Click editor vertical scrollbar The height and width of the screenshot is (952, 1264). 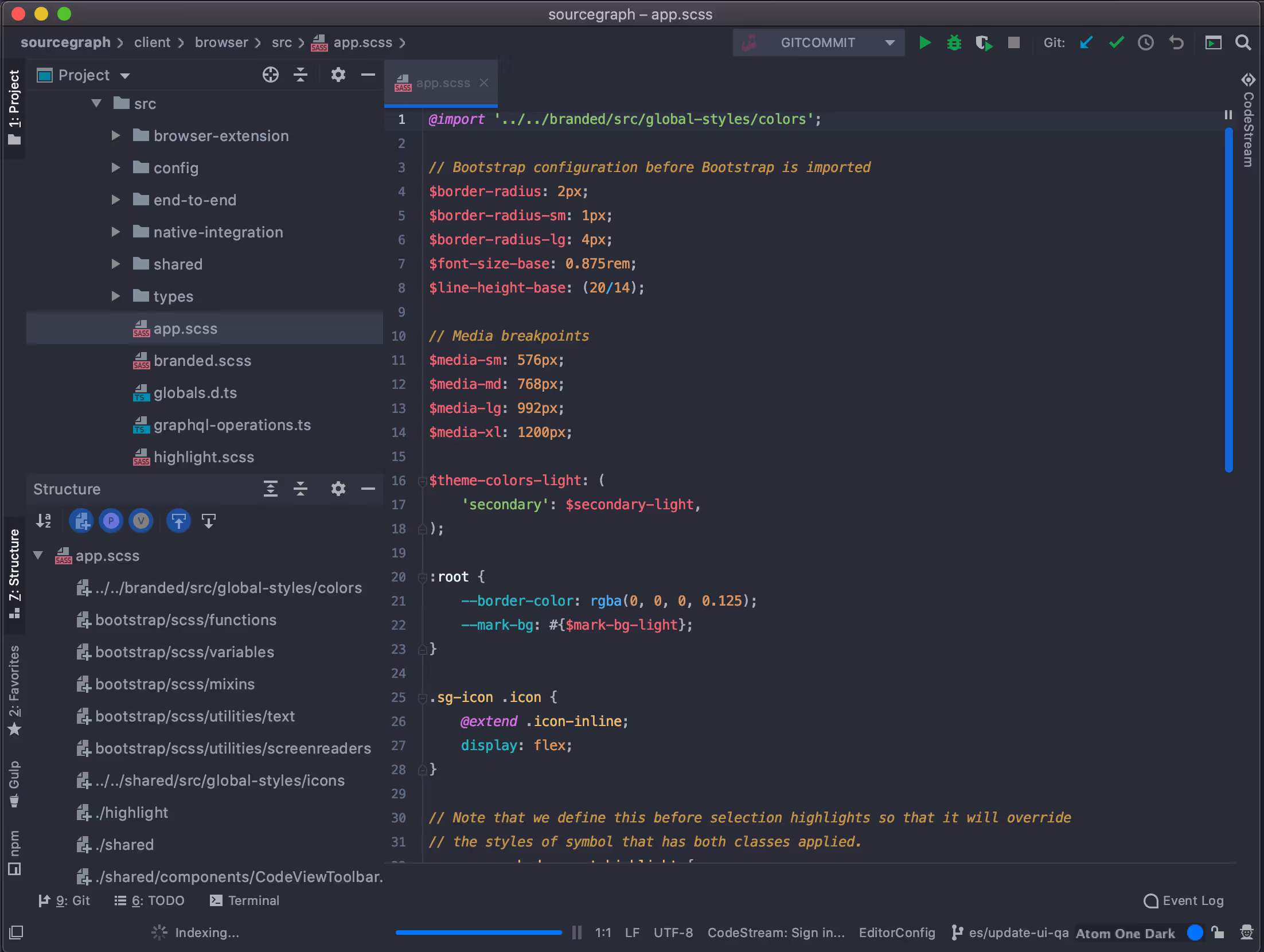click(1228, 299)
